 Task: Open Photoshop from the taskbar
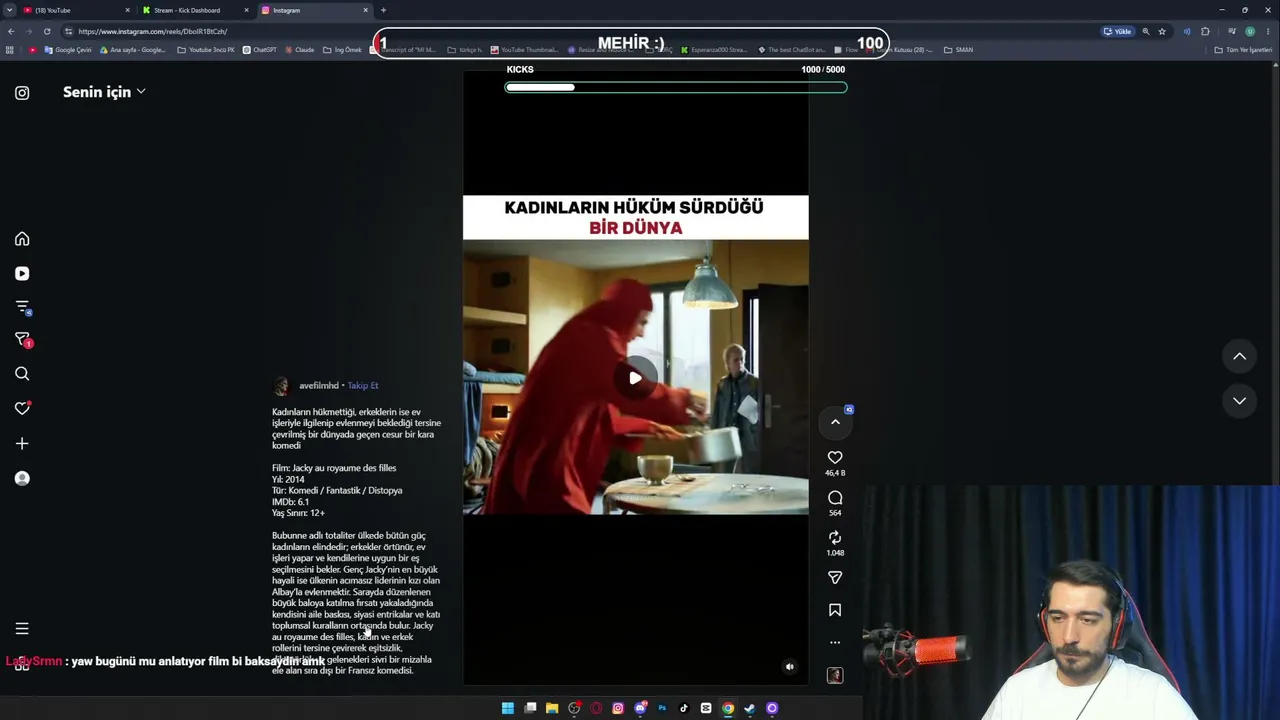[x=662, y=708]
